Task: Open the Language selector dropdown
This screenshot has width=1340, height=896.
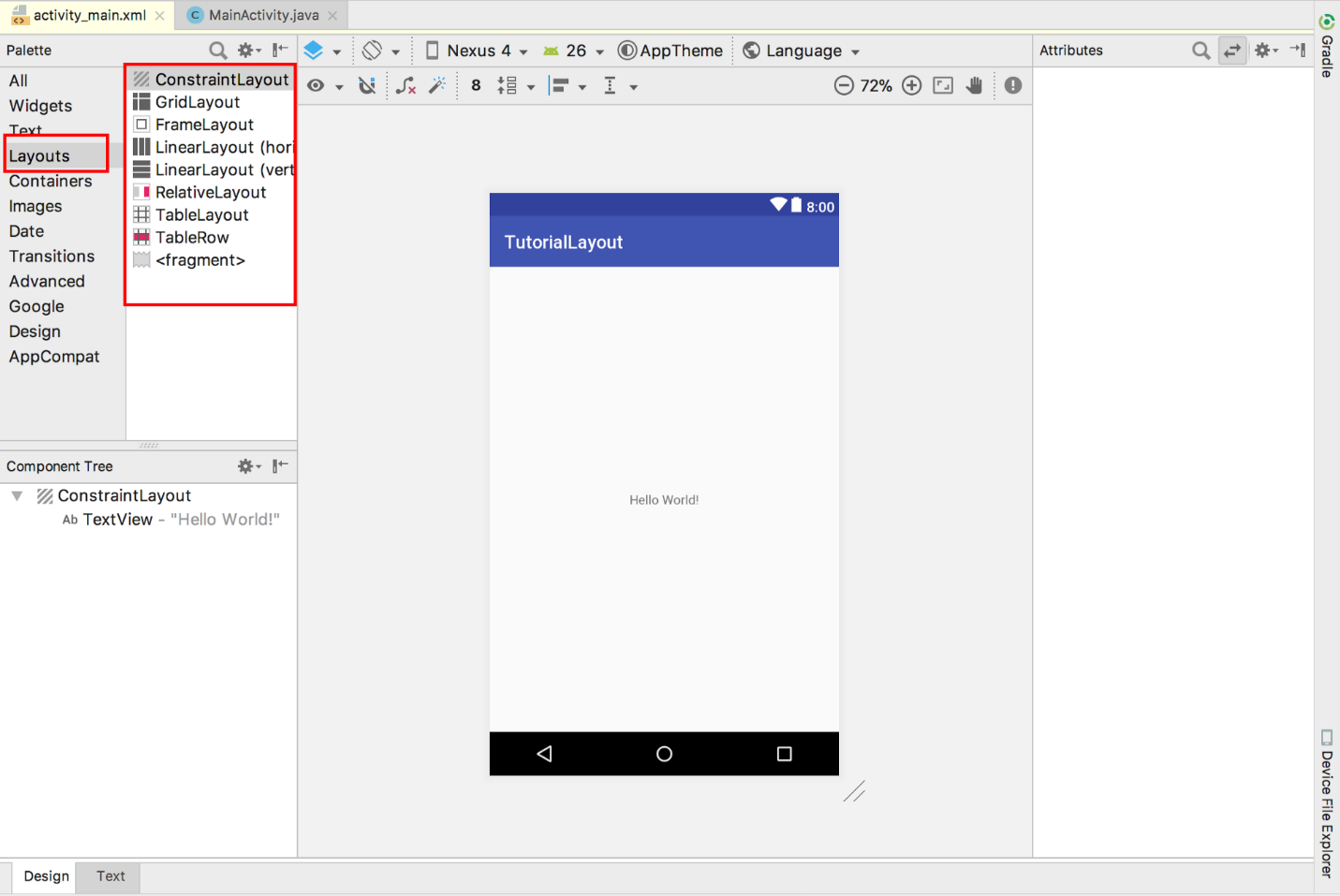Action: coord(801,50)
